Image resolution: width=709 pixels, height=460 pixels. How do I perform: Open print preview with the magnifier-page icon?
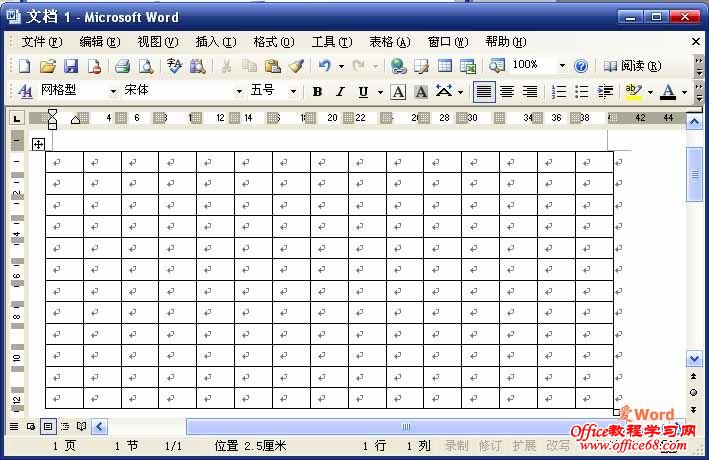tap(146, 66)
